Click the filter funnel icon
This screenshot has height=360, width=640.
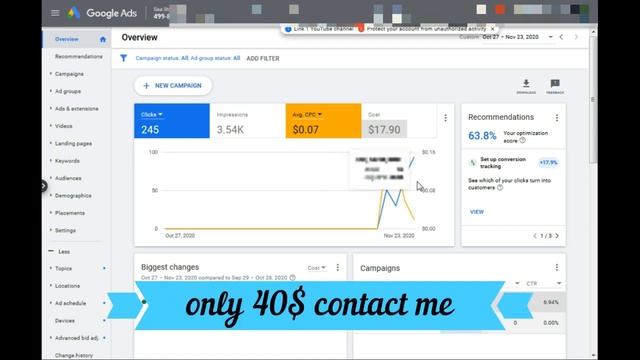click(x=123, y=58)
